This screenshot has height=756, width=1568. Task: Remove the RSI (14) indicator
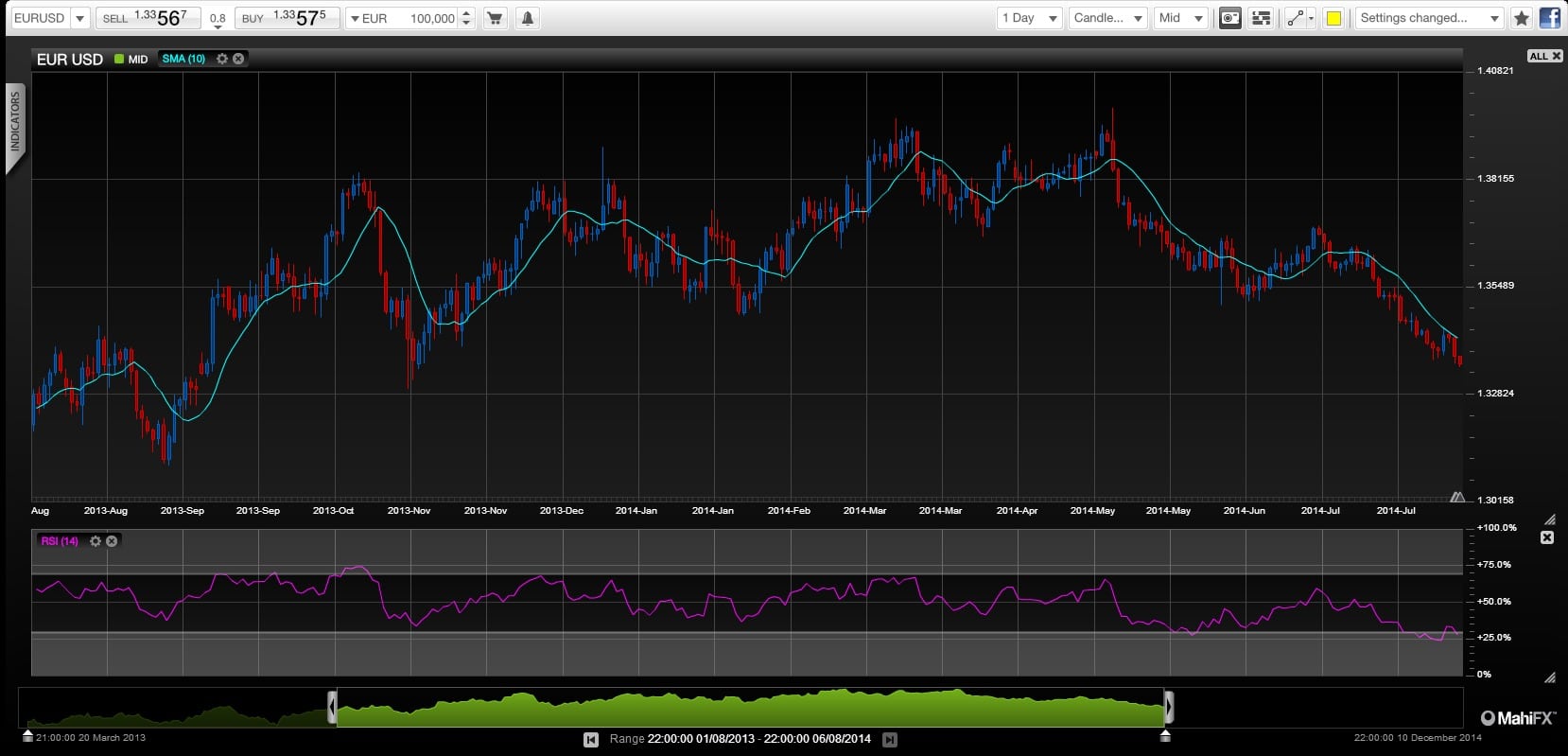[112, 541]
